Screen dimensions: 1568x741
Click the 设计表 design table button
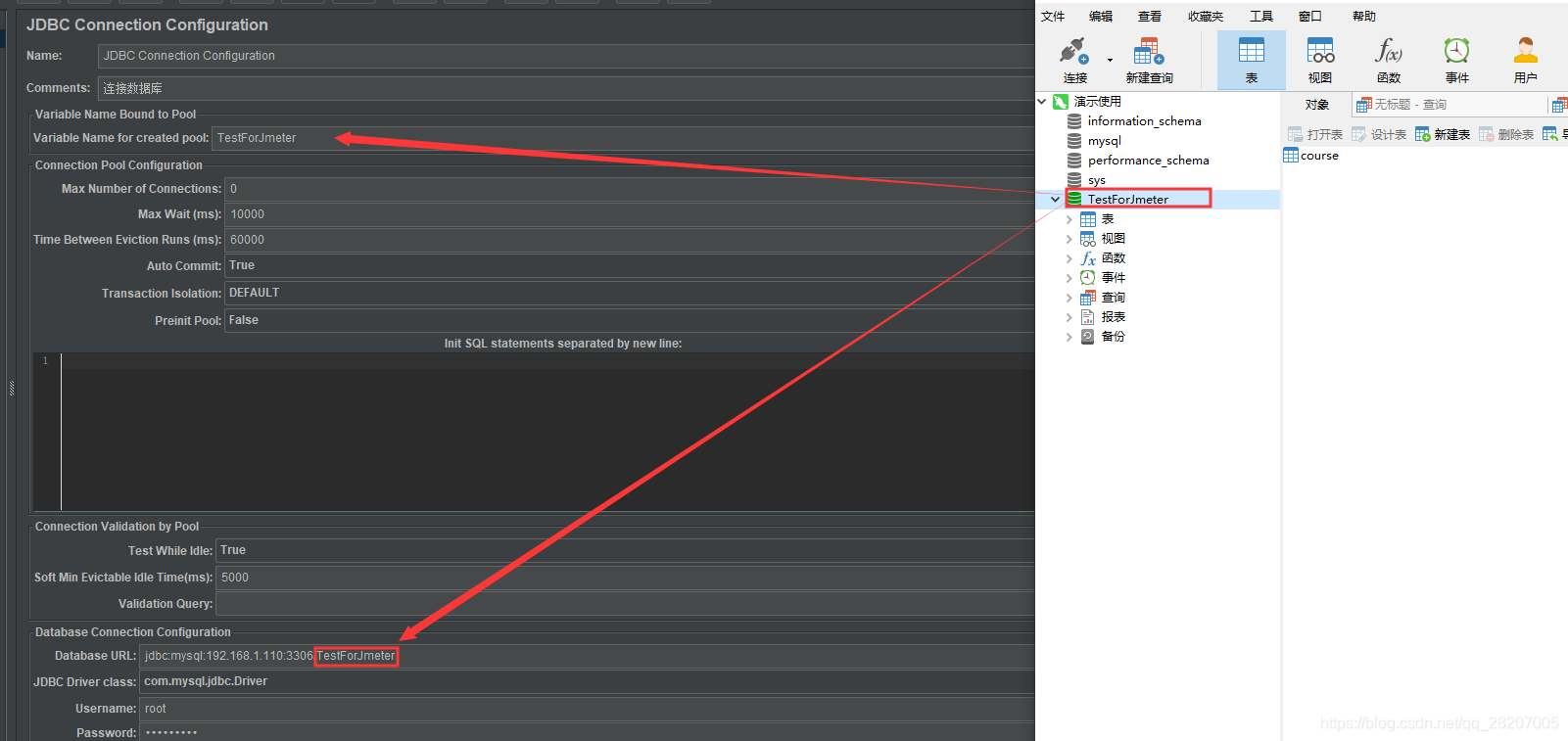[1379, 135]
